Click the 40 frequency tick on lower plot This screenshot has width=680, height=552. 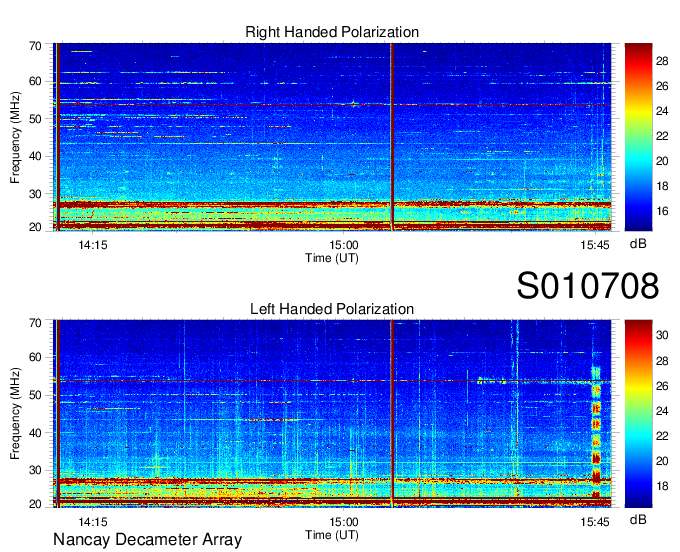pyautogui.click(x=36, y=433)
